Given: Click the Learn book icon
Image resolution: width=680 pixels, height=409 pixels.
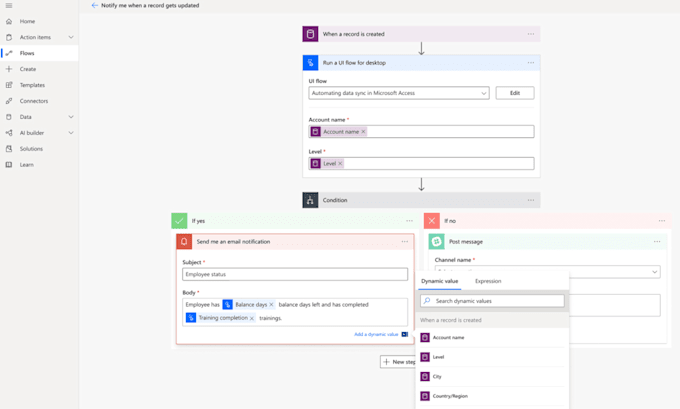Looking at the screenshot, I should tap(9, 165).
